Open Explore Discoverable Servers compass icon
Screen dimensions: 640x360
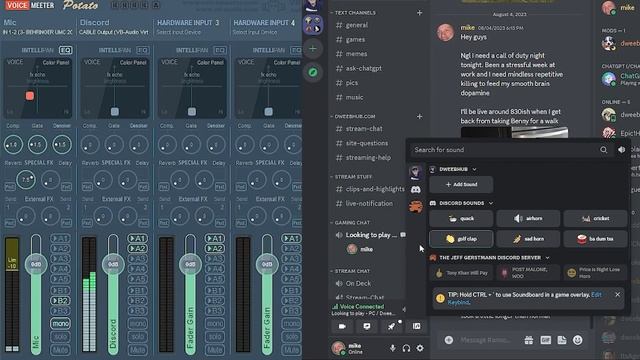point(313,72)
